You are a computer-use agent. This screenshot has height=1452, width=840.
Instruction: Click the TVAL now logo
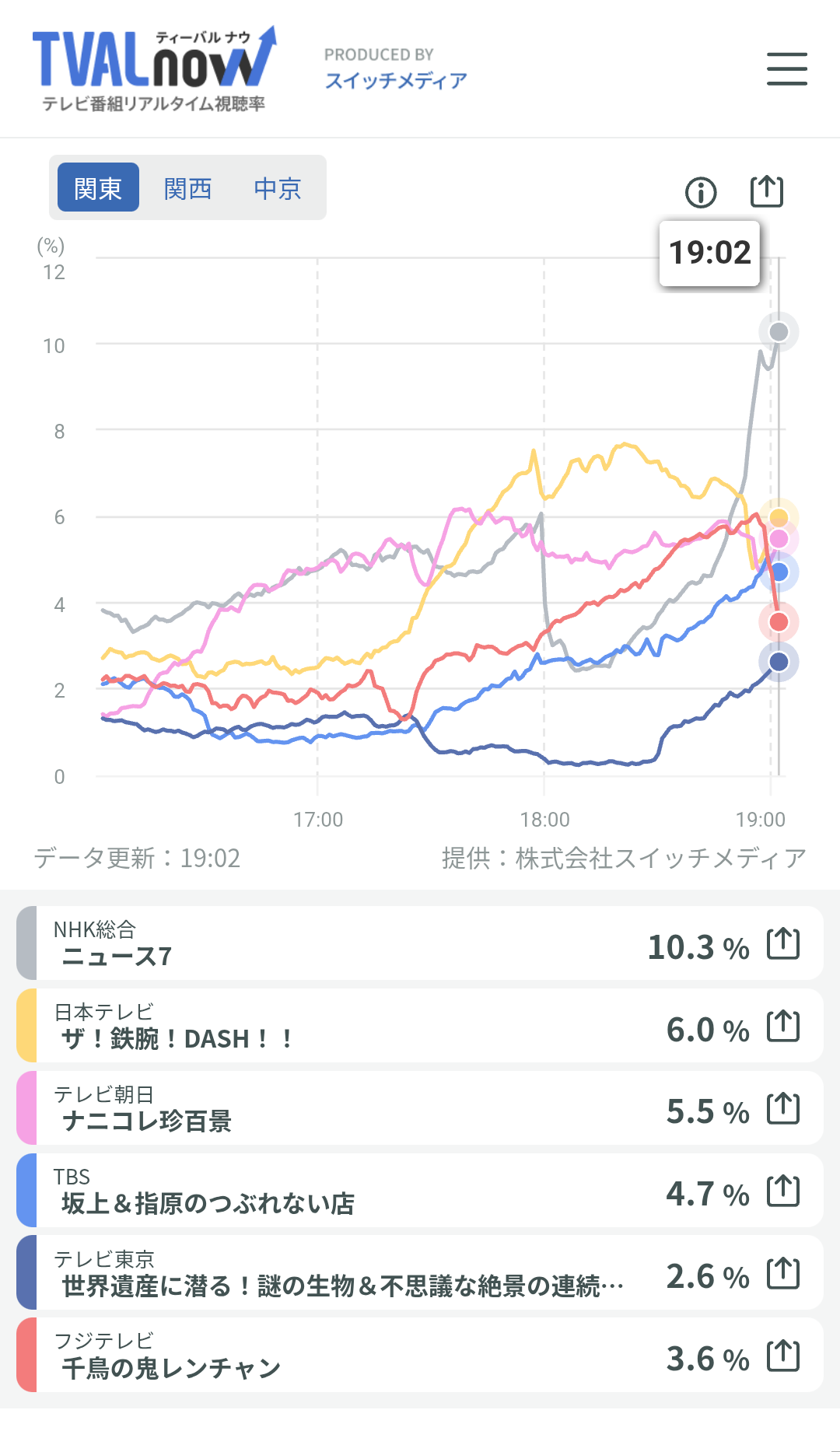pos(155,68)
